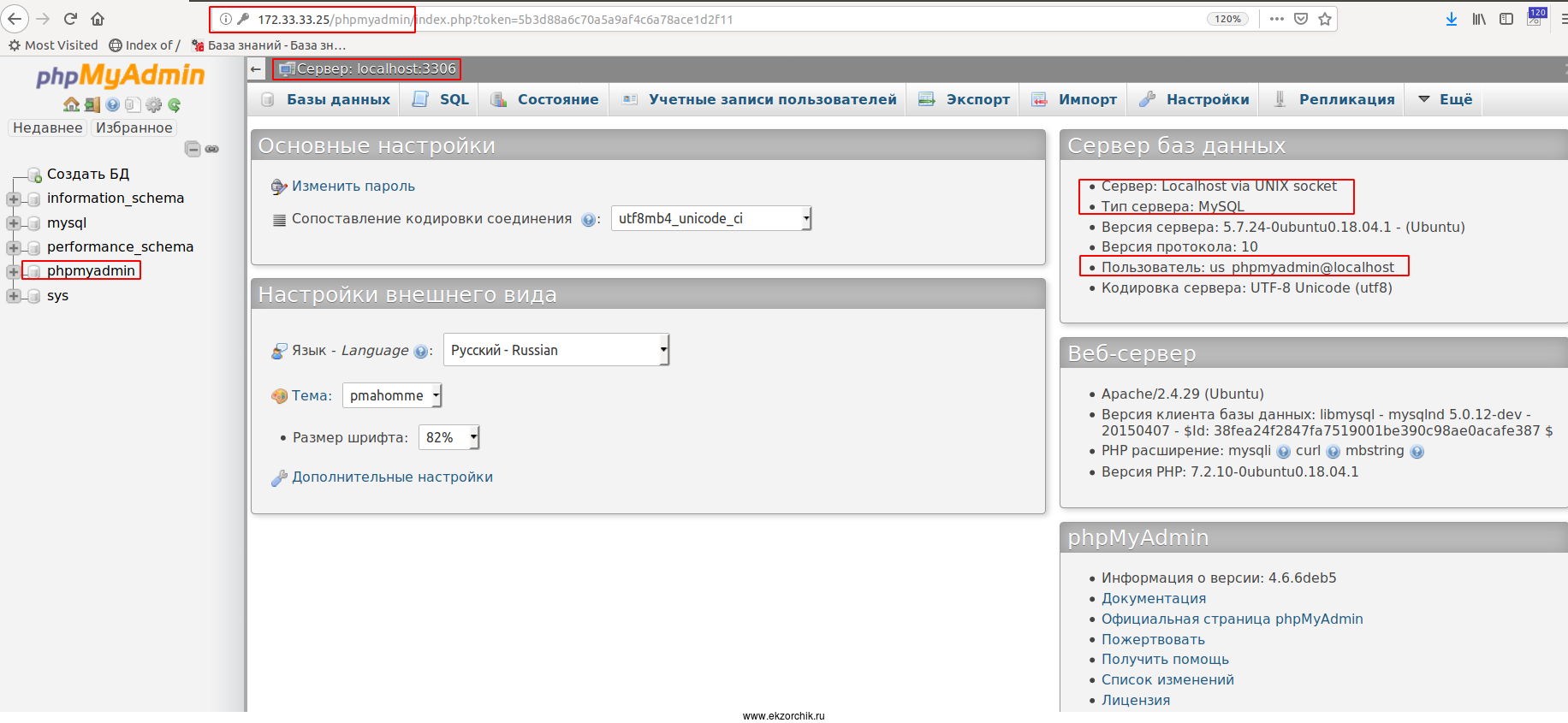Toggle browser sidebar icon
This screenshot has width=1568, height=723.
[1506, 19]
